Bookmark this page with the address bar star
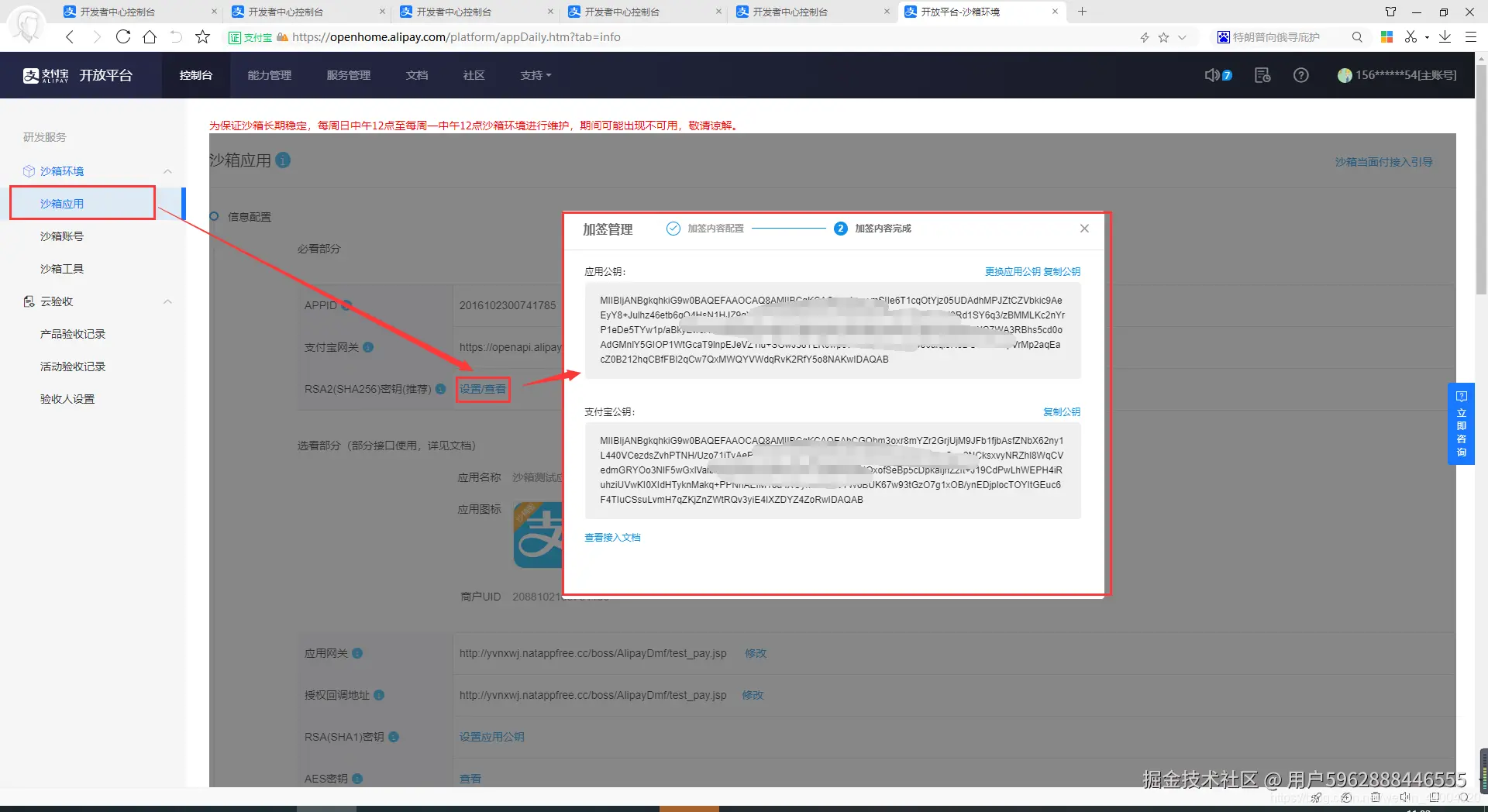This screenshot has height=812, width=1488. pyautogui.click(x=1163, y=37)
